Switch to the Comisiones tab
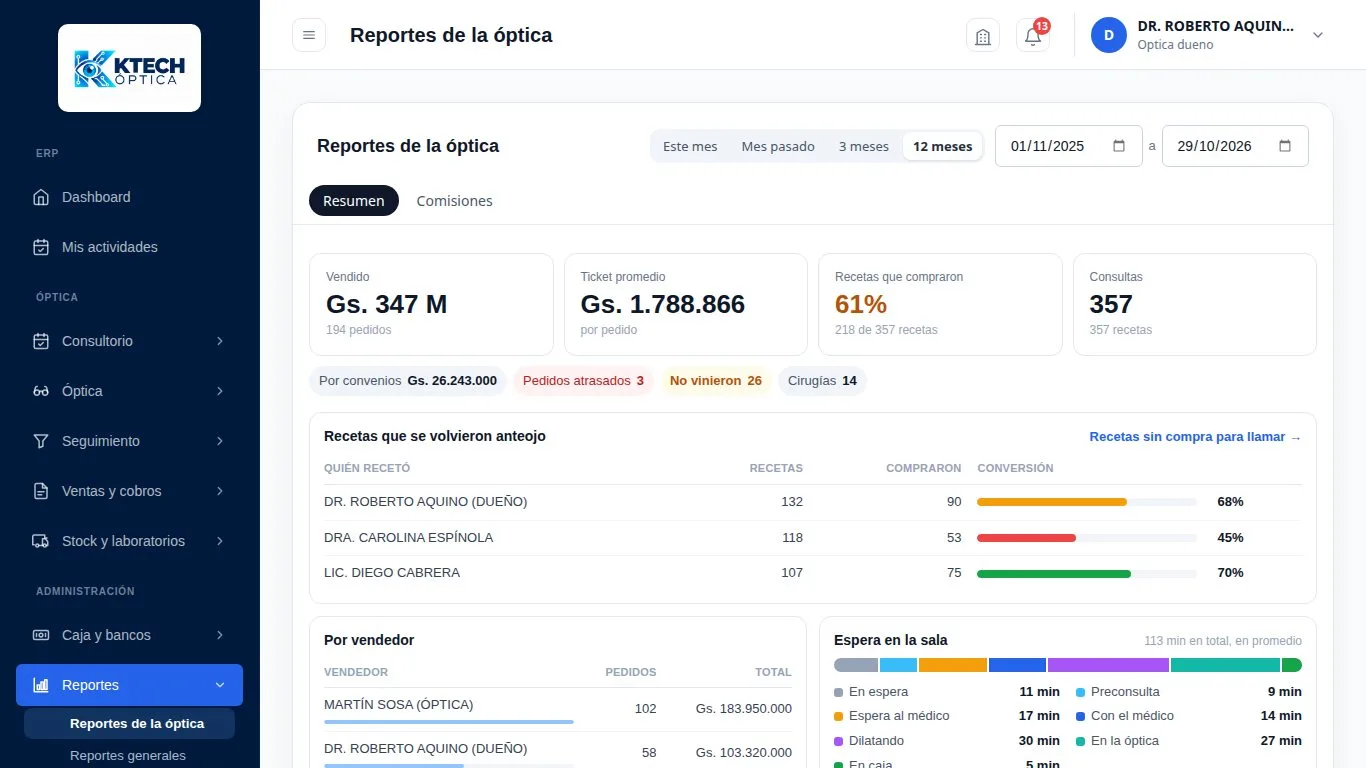The width and height of the screenshot is (1366, 768). pyautogui.click(x=455, y=201)
